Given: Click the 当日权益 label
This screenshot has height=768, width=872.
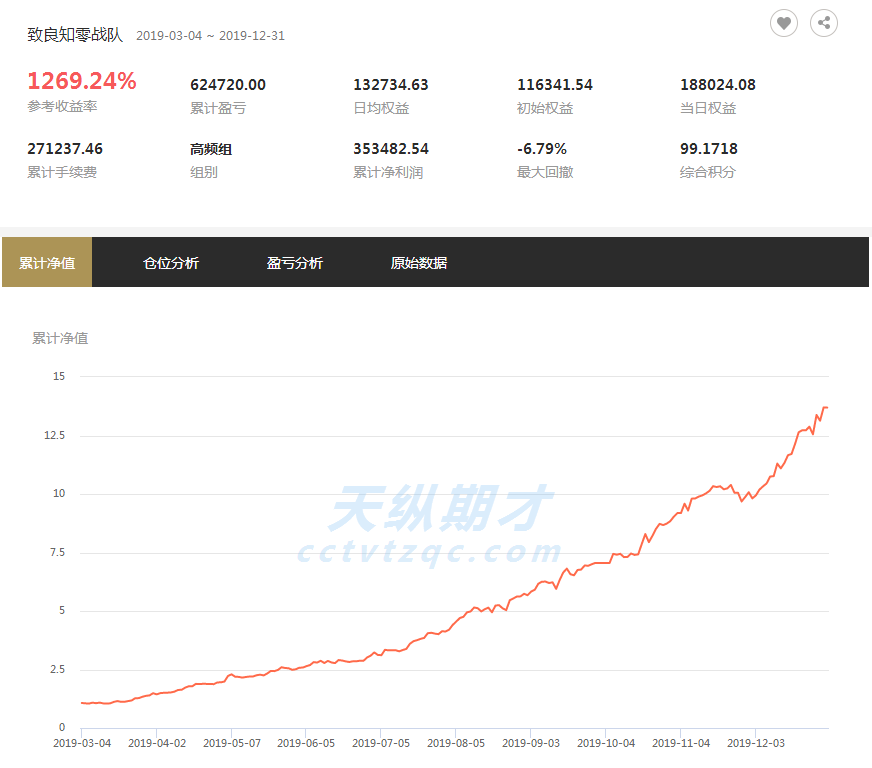Looking at the screenshot, I should tap(708, 108).
